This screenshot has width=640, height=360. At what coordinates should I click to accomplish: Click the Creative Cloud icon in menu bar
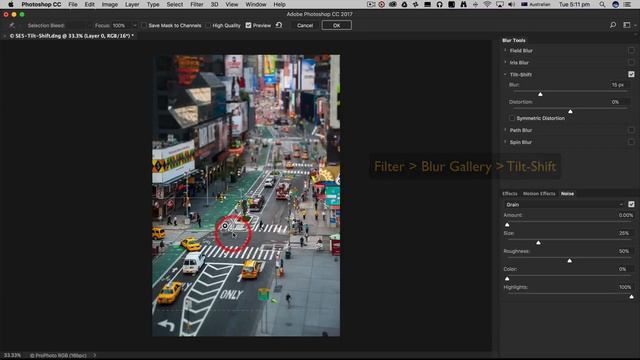[393, 4]
